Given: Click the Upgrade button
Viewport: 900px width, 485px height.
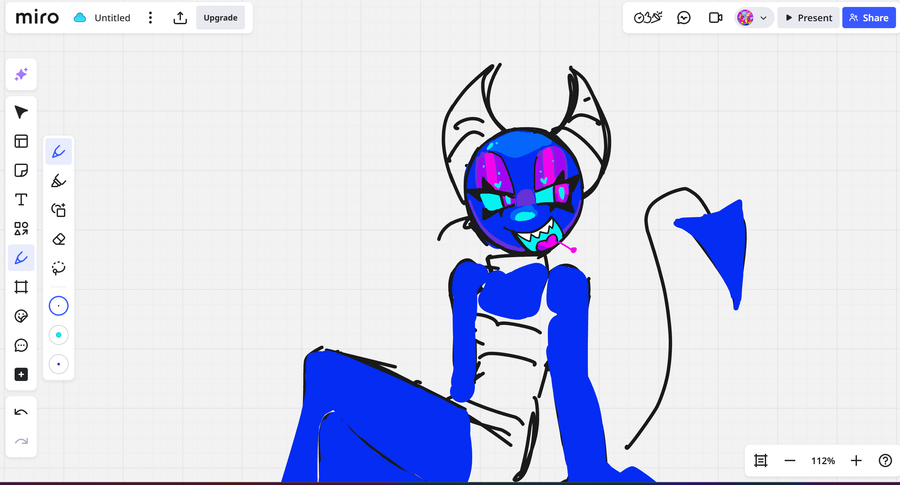Looking at the screenshot, I should [220, 18].
